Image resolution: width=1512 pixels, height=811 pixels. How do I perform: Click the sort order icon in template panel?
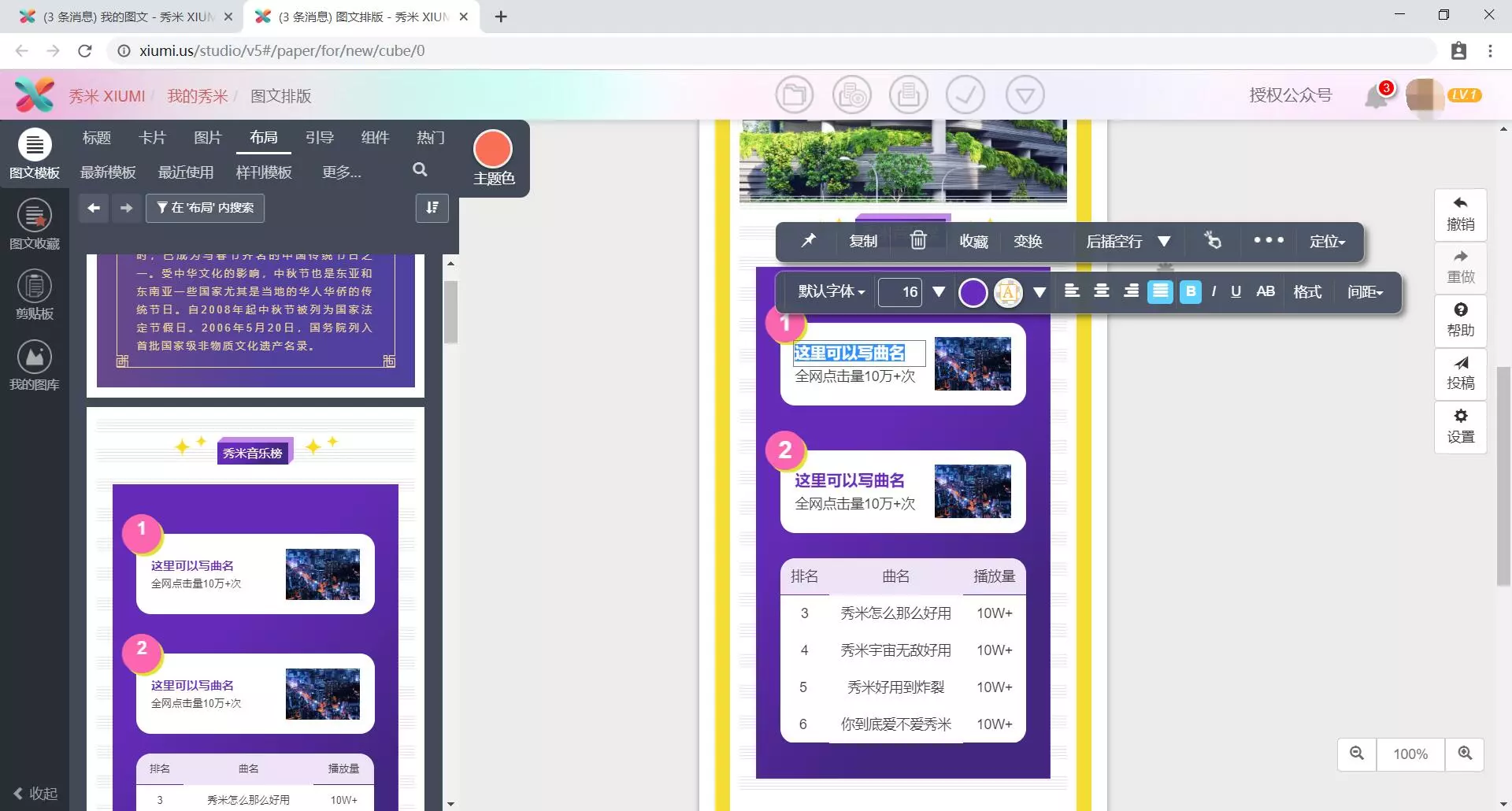click(432, 208)
